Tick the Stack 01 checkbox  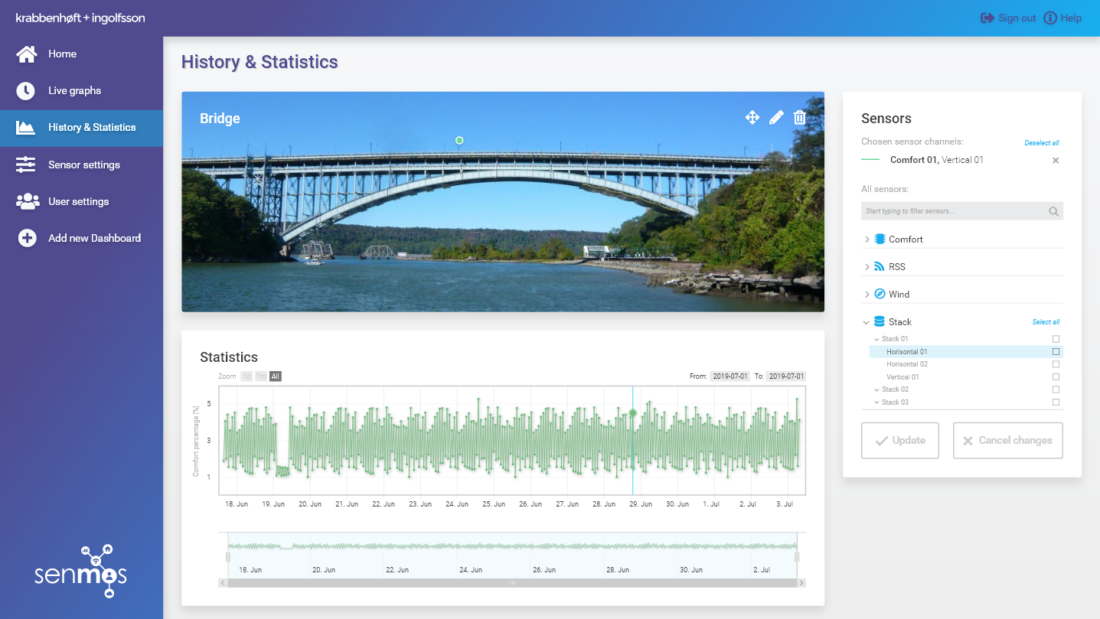click(1055, 339)
